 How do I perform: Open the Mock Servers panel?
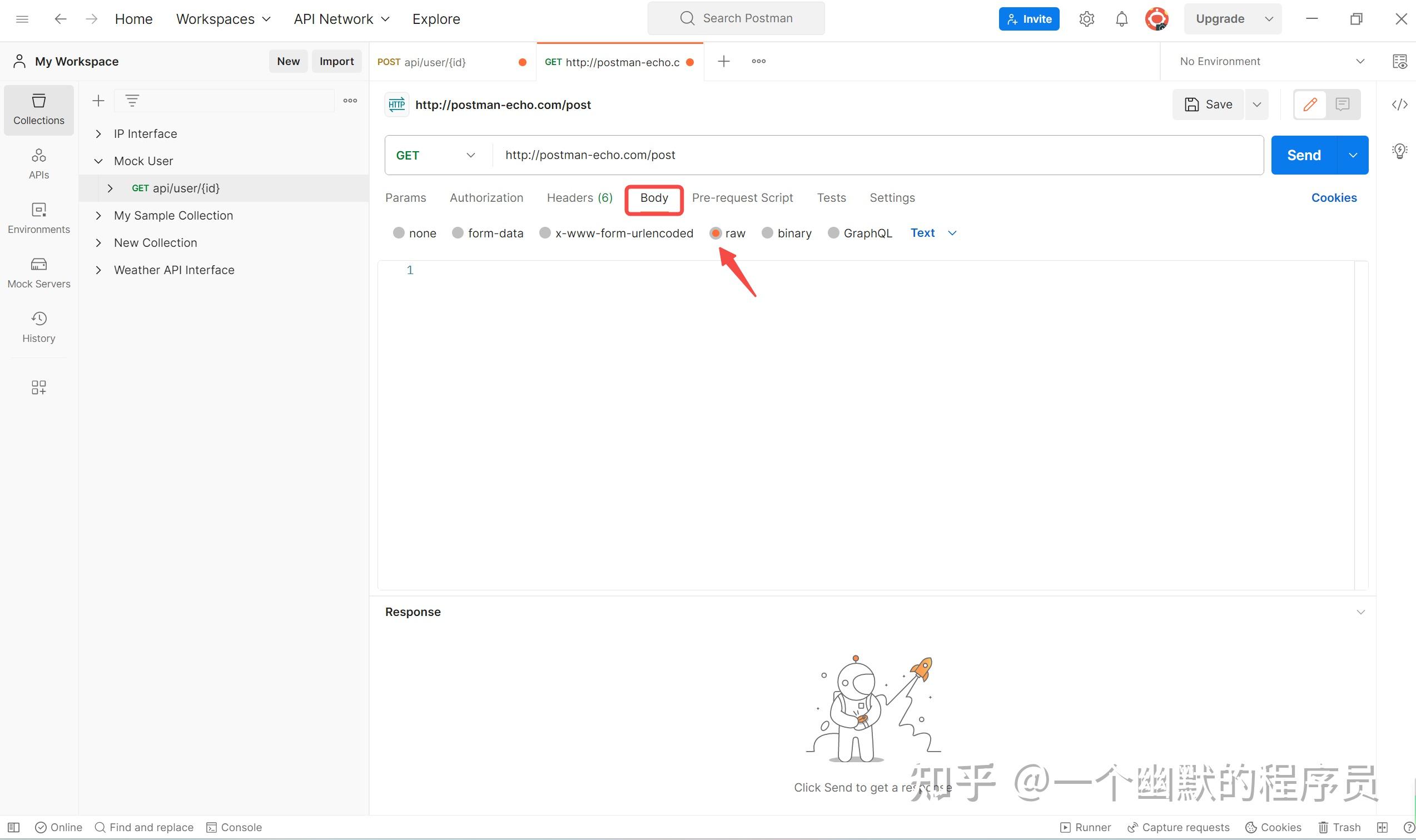pyautogui.click(x=38, y=272)
